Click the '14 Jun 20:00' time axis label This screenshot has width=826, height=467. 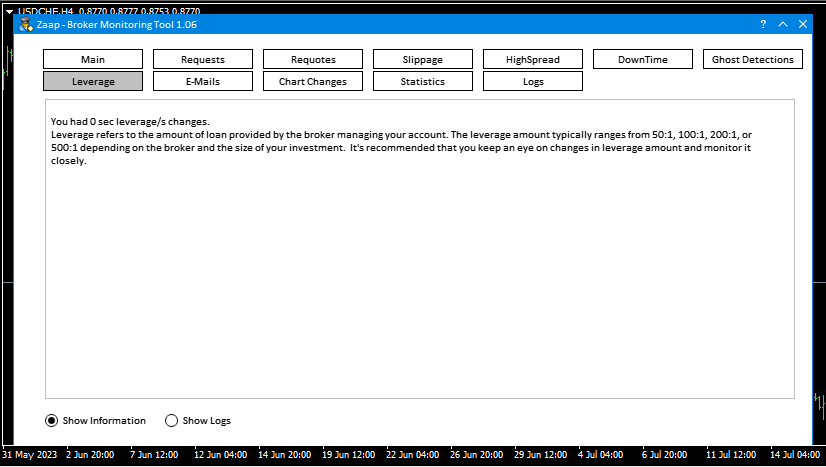[x=284, y=455]
